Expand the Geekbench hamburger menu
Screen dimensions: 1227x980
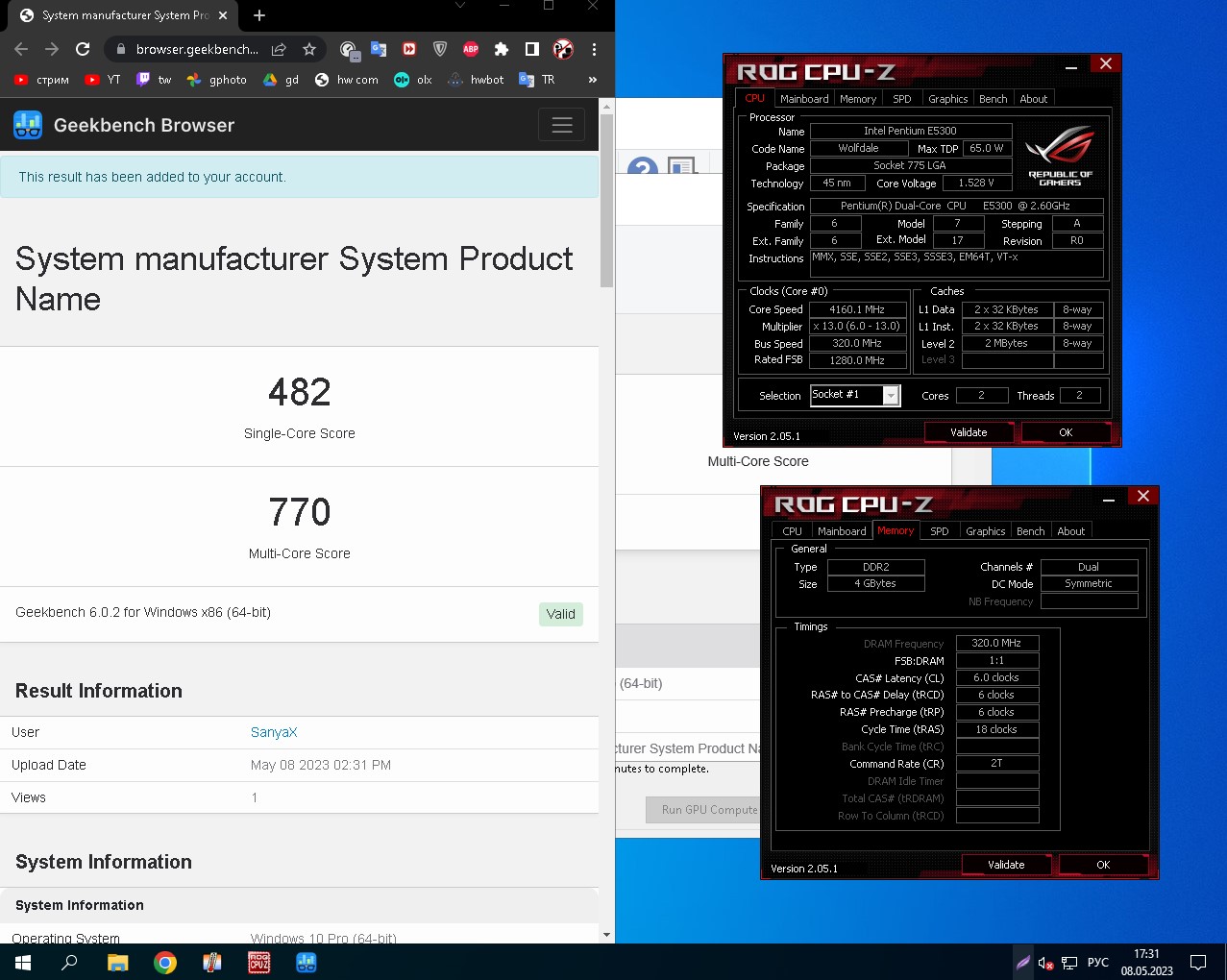562,125
